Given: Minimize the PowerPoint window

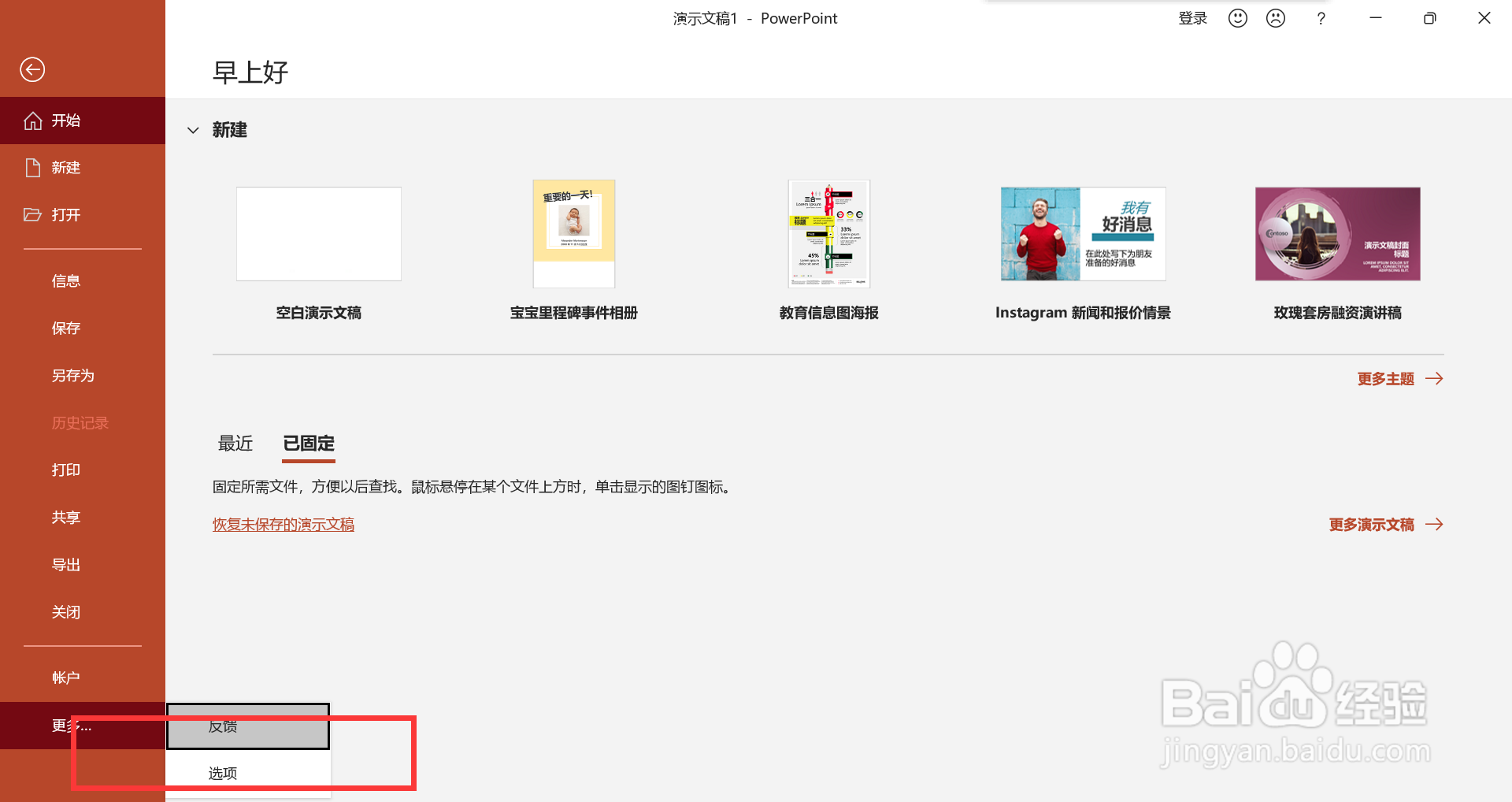Looking at the screenshot, I should (x=1376, y=18).
